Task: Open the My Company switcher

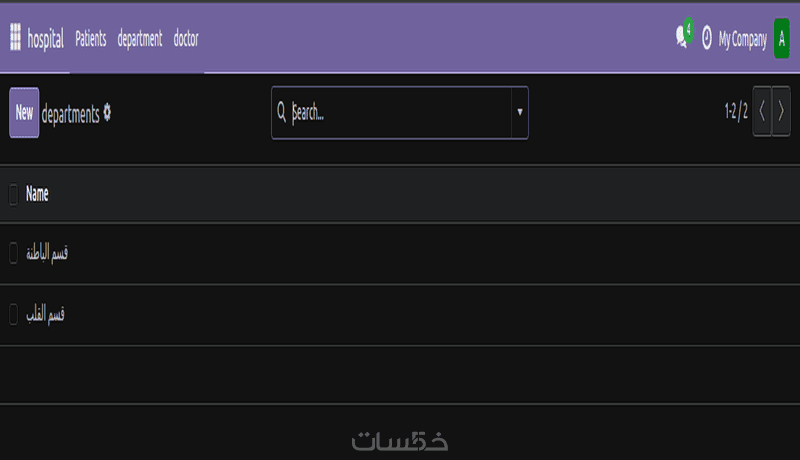Action: tap(743, 40)
